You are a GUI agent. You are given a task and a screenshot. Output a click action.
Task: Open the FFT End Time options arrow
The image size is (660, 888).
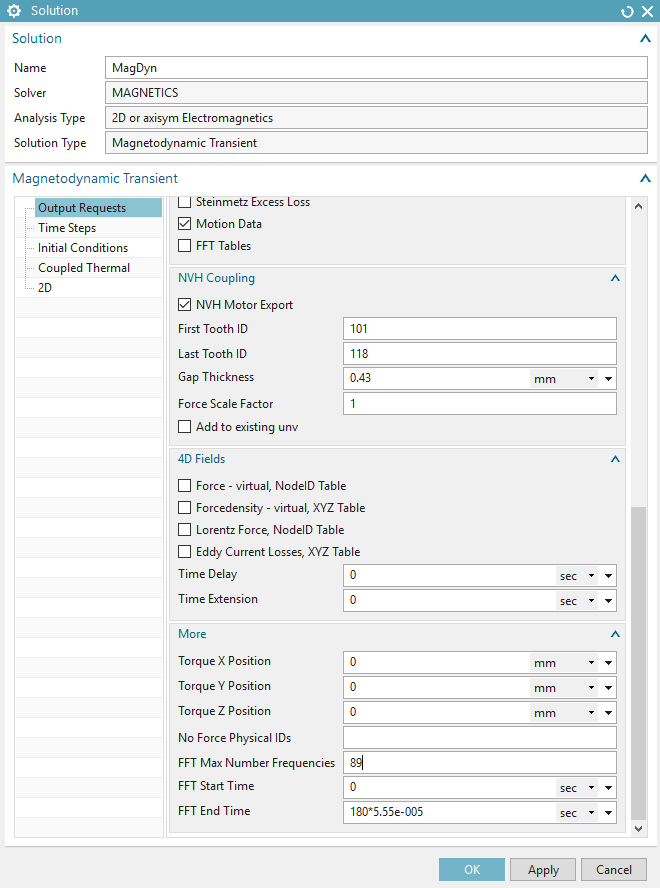[x=608, y=813]
